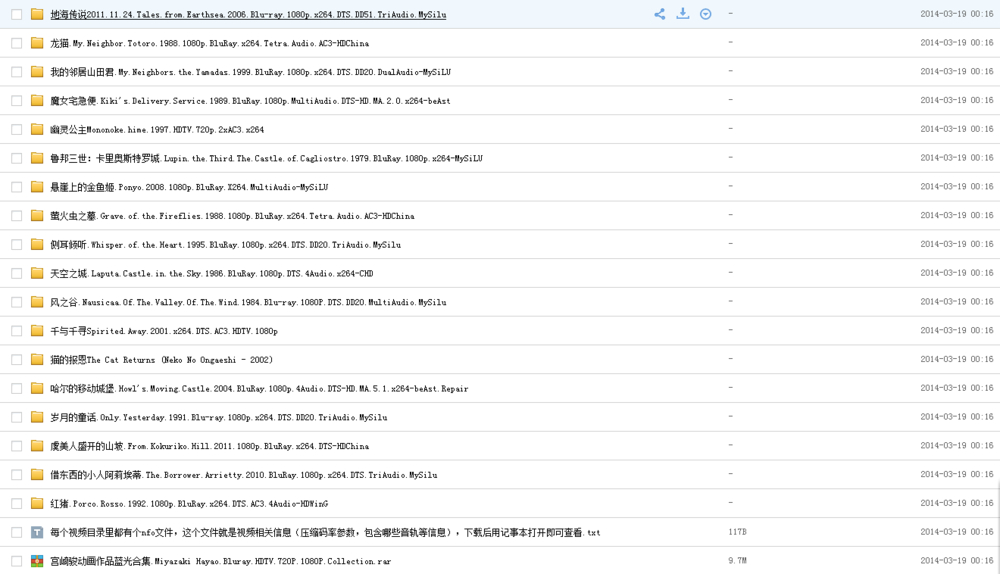Open From.Kokuriko.Hill.2011 folder name
Viewport: 1000px width, 574px height.
(209, 445)
